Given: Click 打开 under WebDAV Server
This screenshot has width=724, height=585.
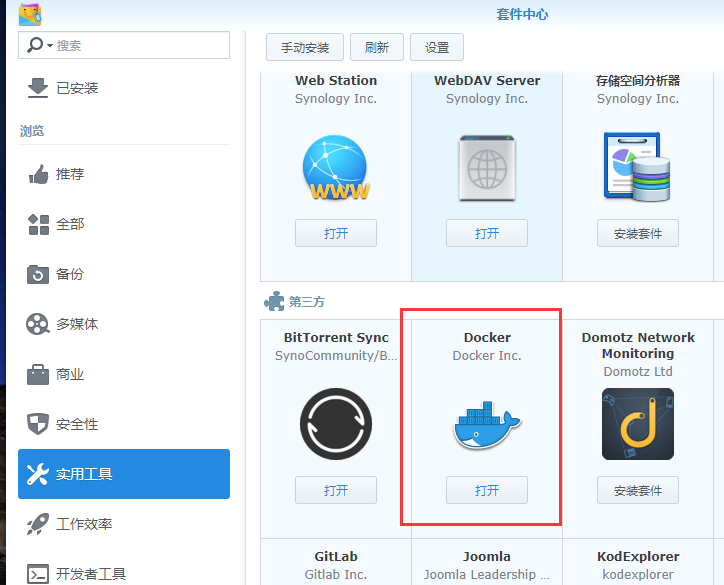Looking at the screenshot, I should pos(487,233).
